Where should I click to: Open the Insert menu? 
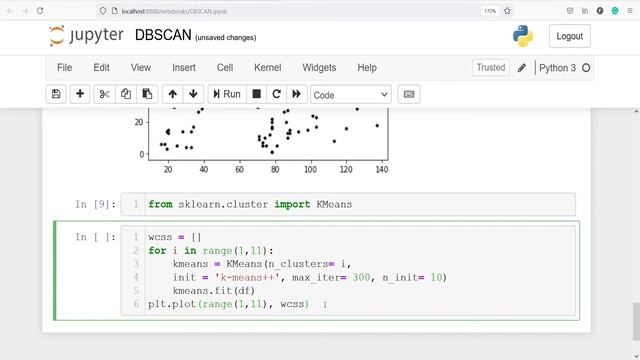pyautogui.click(x=184, y=68)
